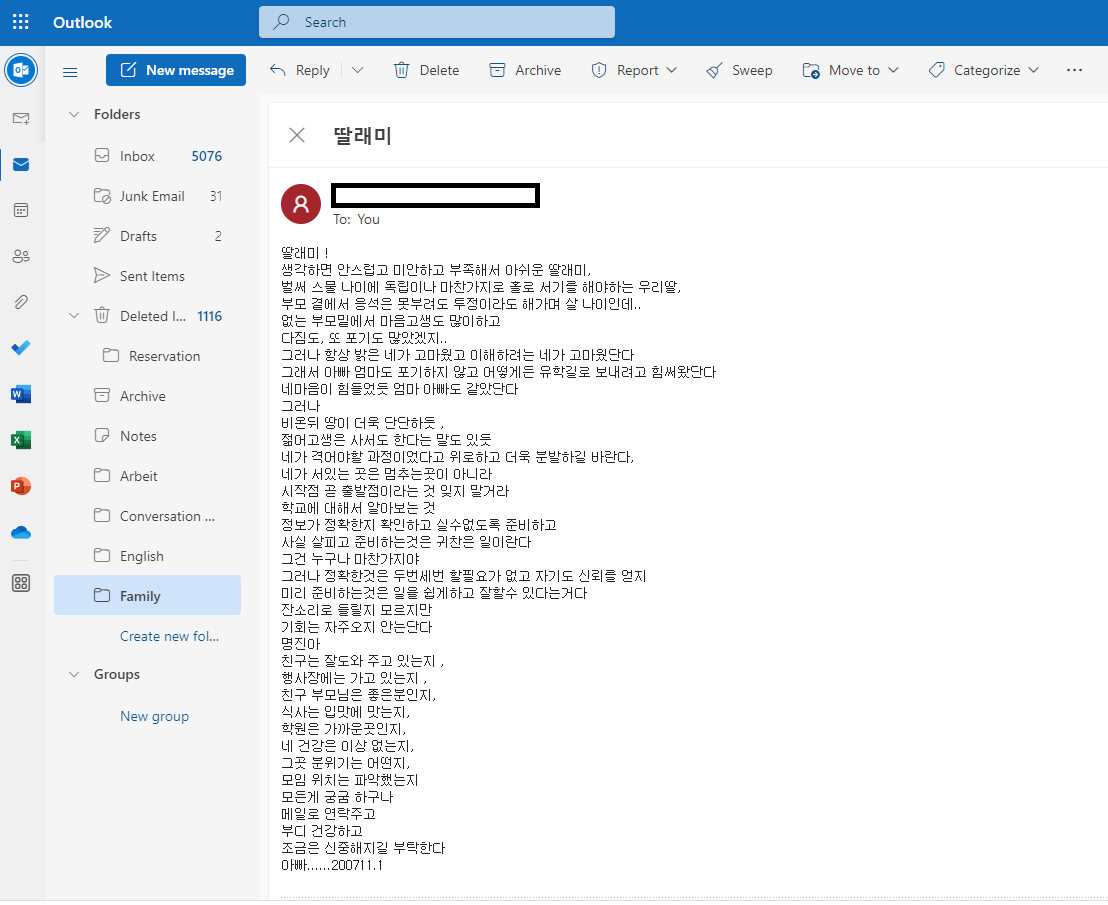Open the Drafts folder
Screen dimensions: 1108x905
pos(147,236)
